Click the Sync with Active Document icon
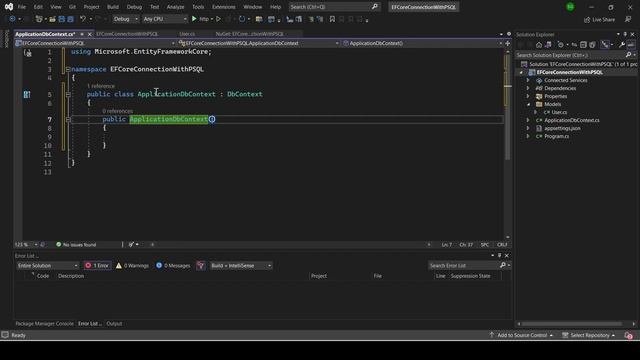640x360 pixels. 574,45
